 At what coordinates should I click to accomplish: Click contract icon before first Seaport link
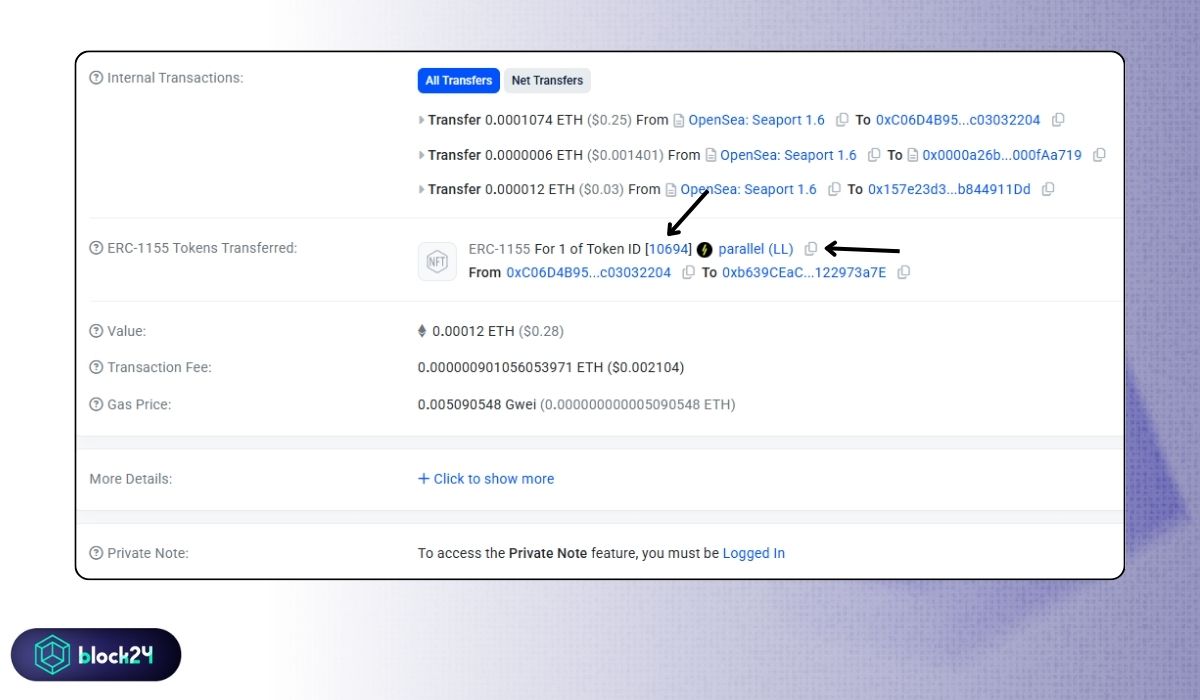pos(680,120)
